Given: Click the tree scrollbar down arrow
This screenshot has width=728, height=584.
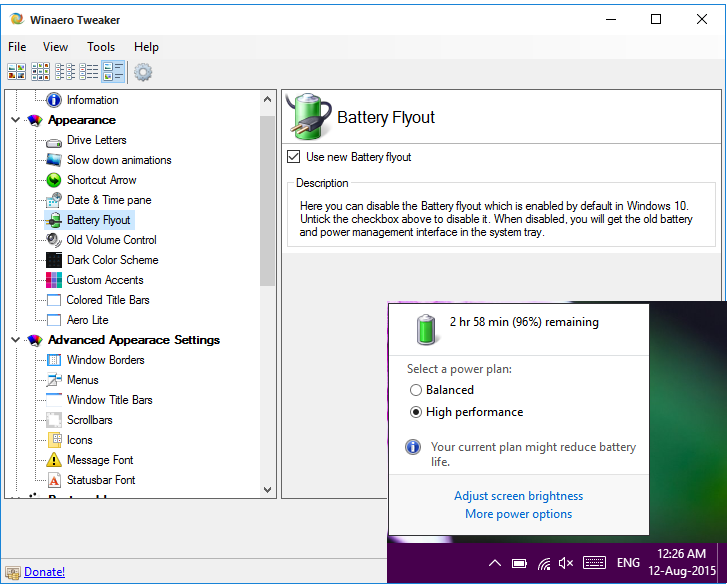Looking at the screenshot, I should [x=267, y=489].
